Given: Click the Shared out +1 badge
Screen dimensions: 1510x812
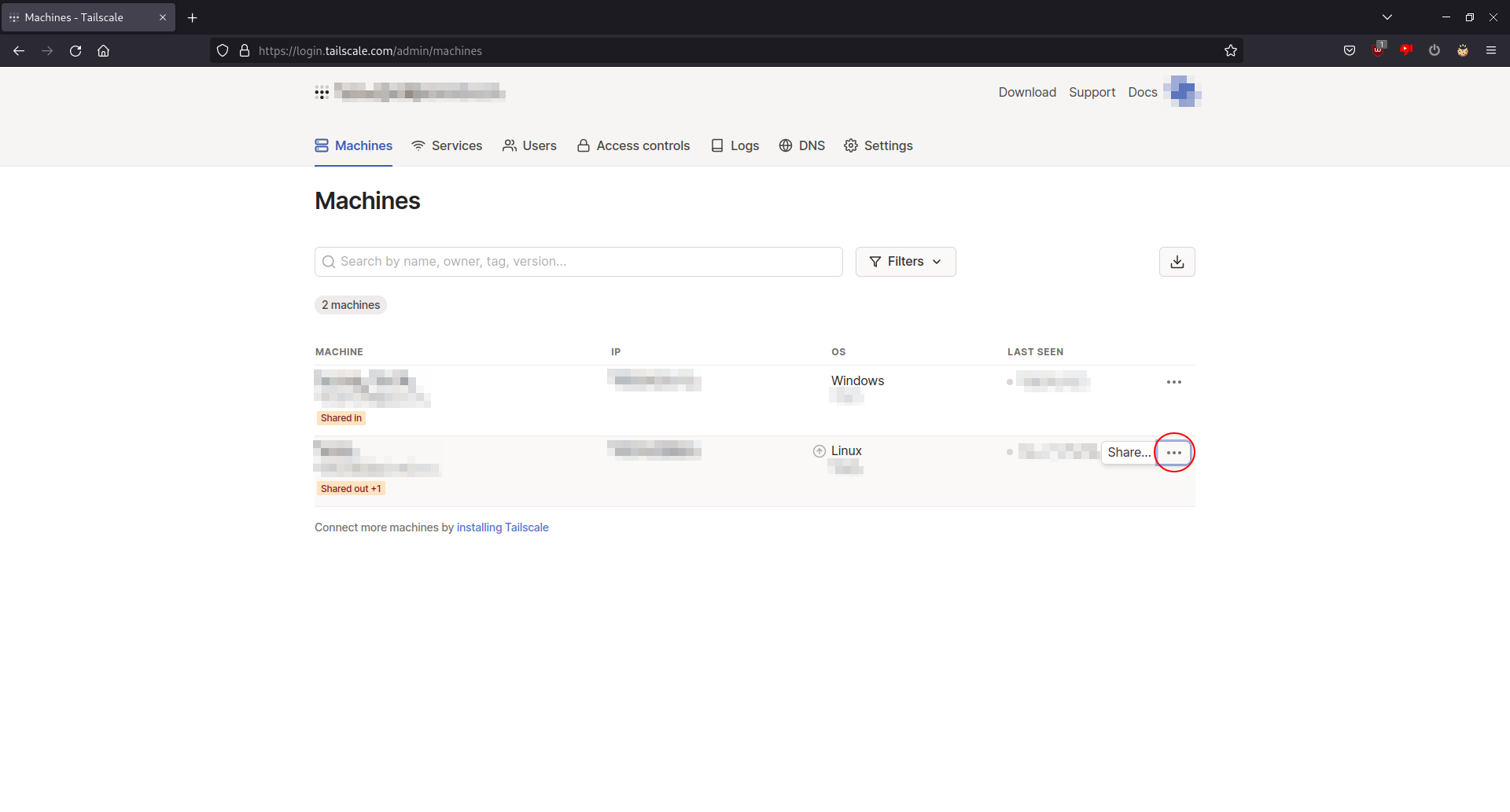Looking at the screenshot, I should point(351,489).
